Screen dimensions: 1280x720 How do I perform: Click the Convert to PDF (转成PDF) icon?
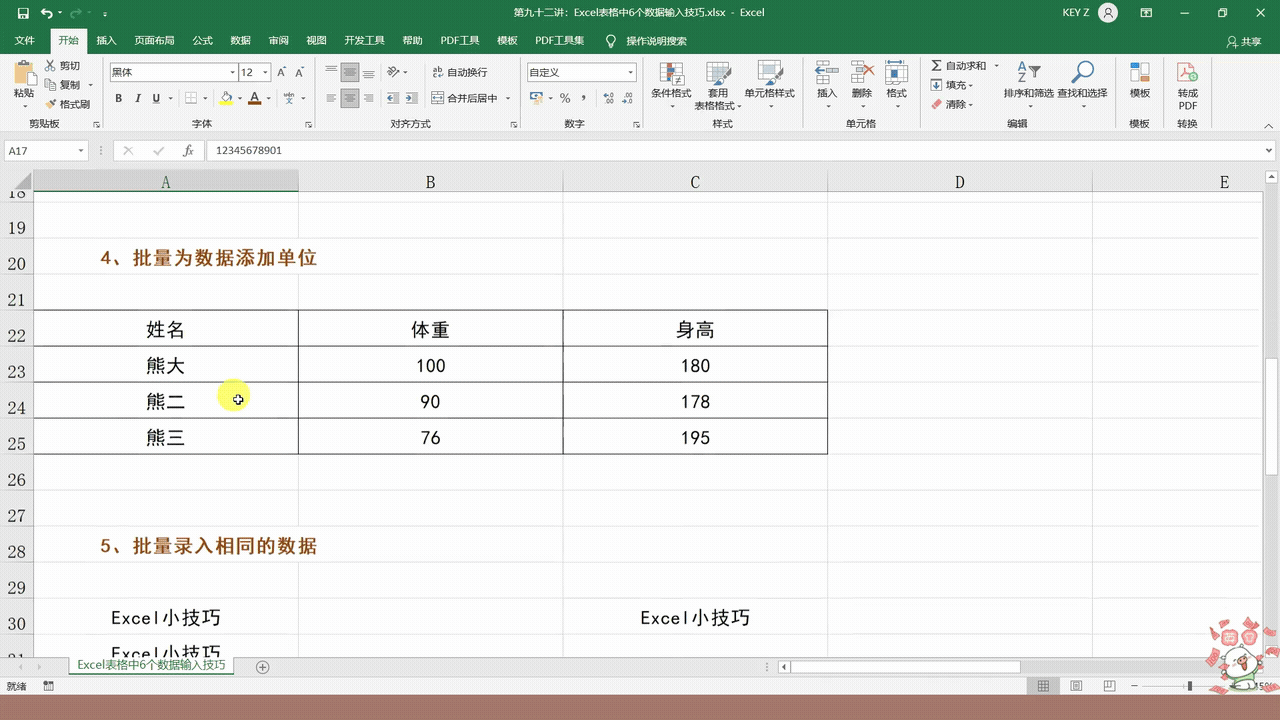pos(1187,75)
